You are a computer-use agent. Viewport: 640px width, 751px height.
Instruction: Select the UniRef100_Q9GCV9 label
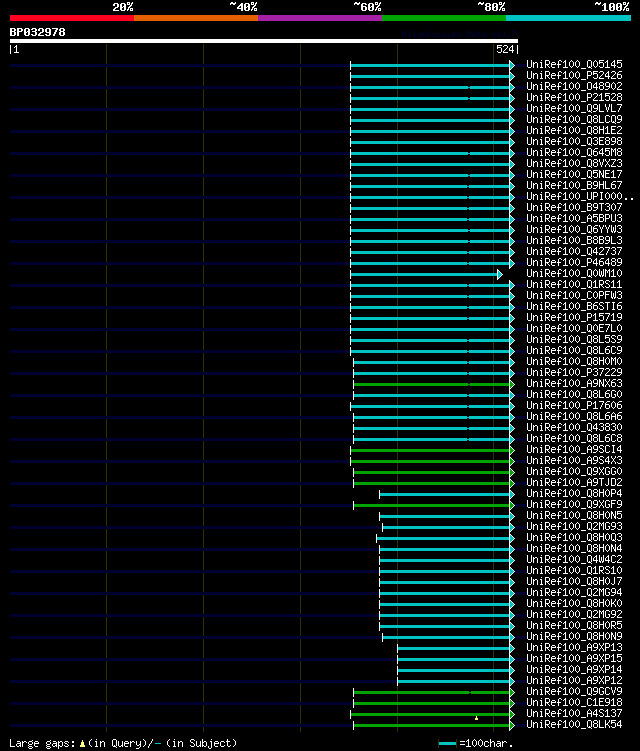(x=574, y=692)
